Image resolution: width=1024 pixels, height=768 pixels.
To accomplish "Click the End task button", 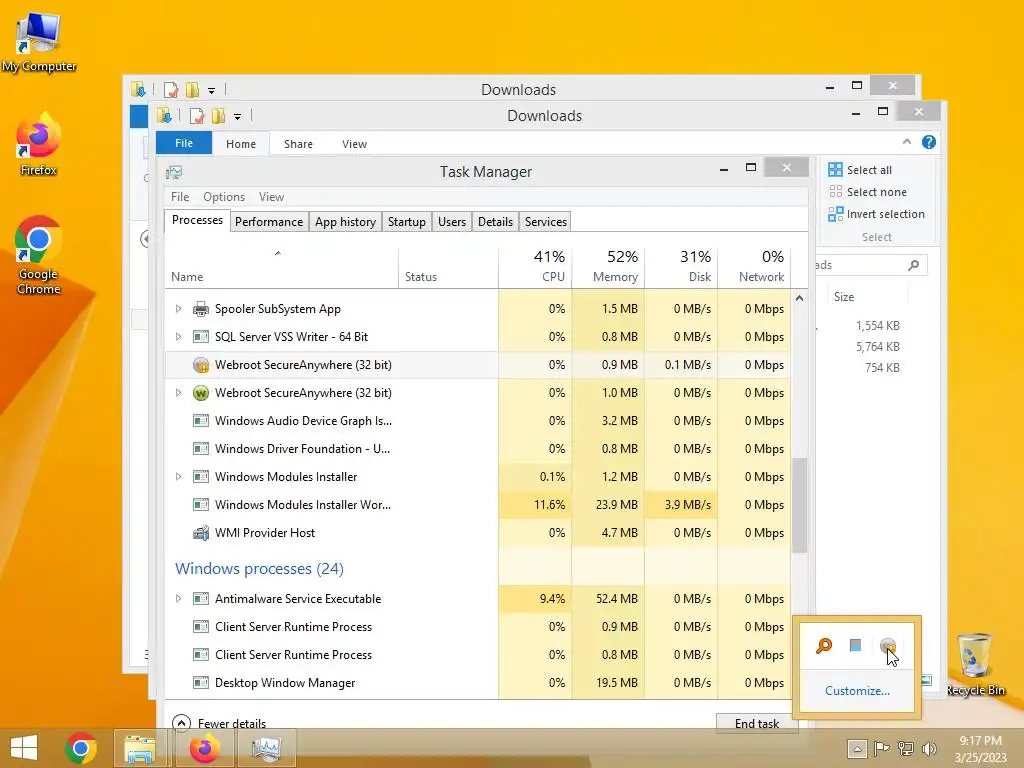I will pyautogui.click(x=756, y=722).
